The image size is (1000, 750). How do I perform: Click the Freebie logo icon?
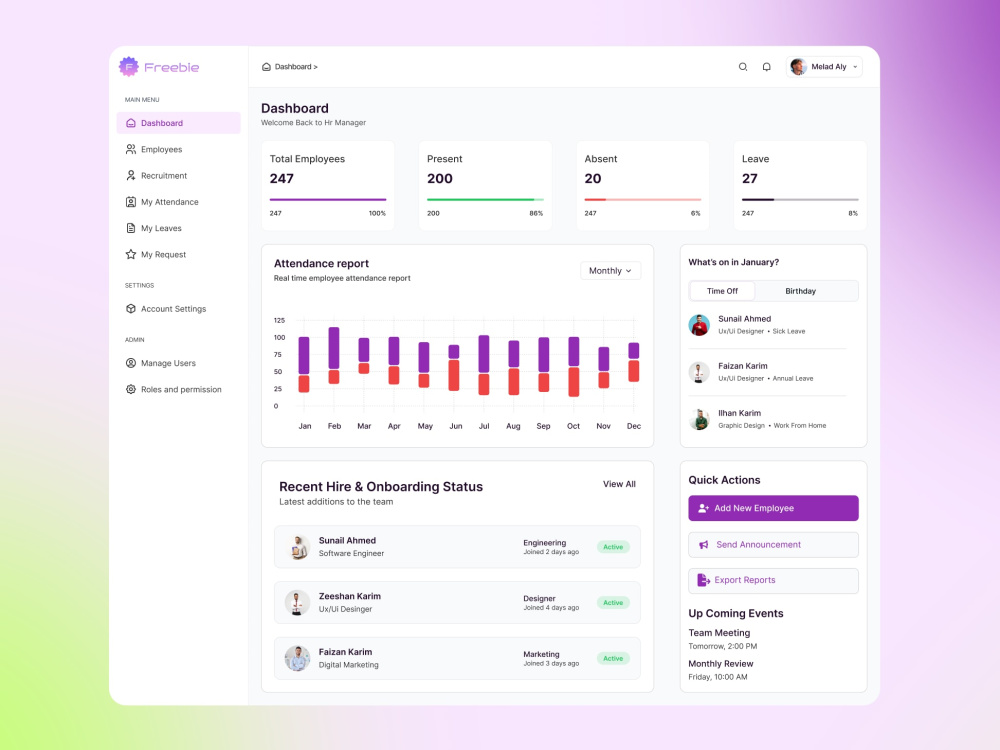coord(129,66)
